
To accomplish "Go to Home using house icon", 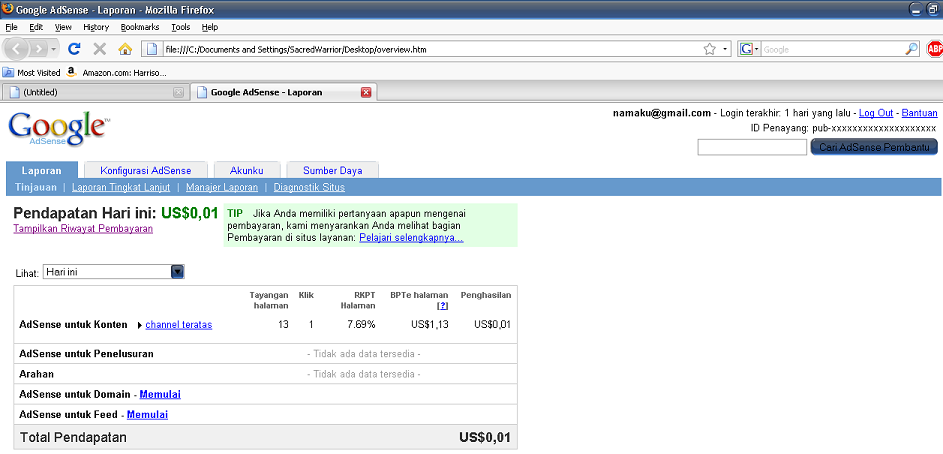I will coord(125,49).
